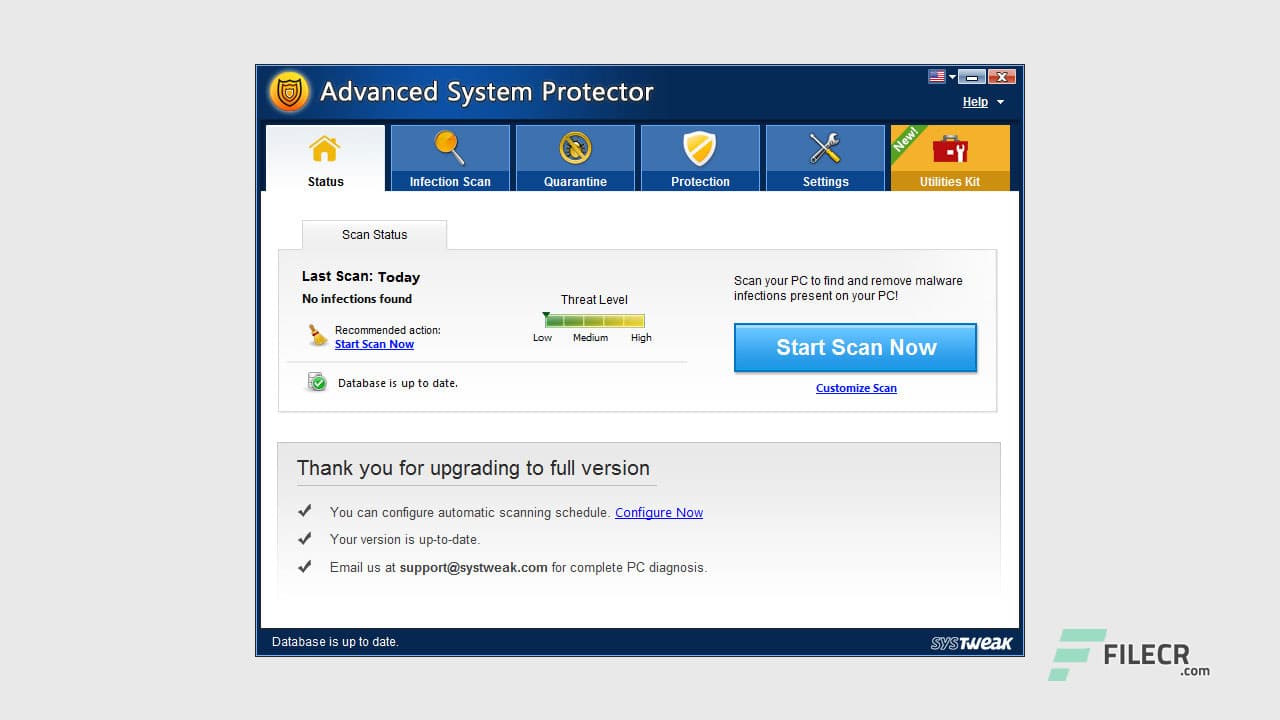Image resolution: width=1280 pixels, height=720 pixels.
Task: Open the Quarantine section
Action: coord(575,157)
